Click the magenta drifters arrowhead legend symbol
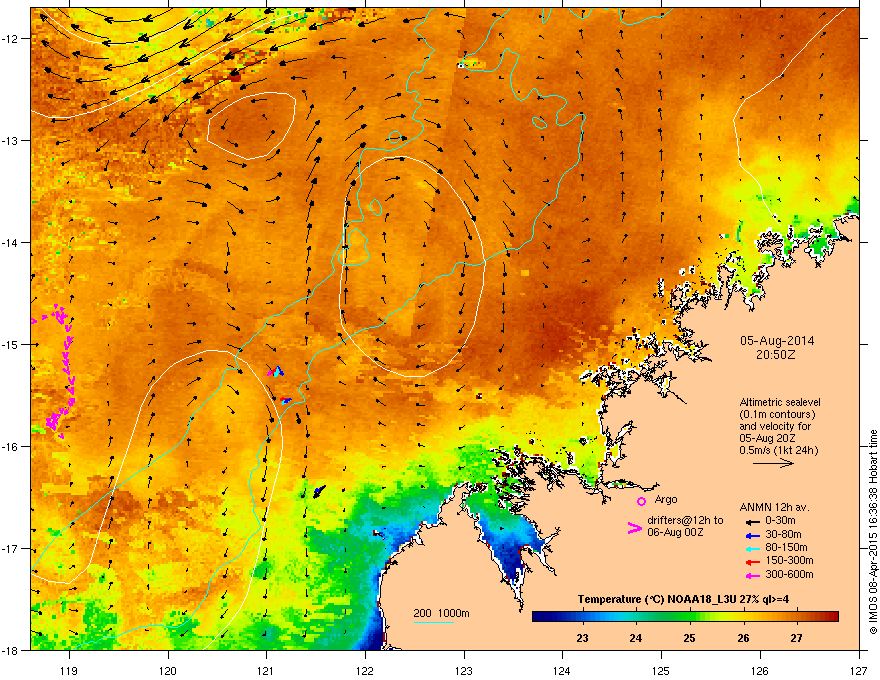Image resolution: width=880 pixels, height=680 pixels. [634, 528]
